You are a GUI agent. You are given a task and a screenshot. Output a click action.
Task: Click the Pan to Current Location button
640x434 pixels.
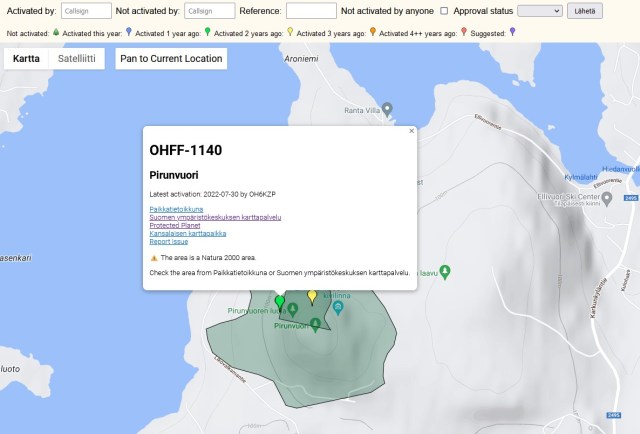coord(170,58)
